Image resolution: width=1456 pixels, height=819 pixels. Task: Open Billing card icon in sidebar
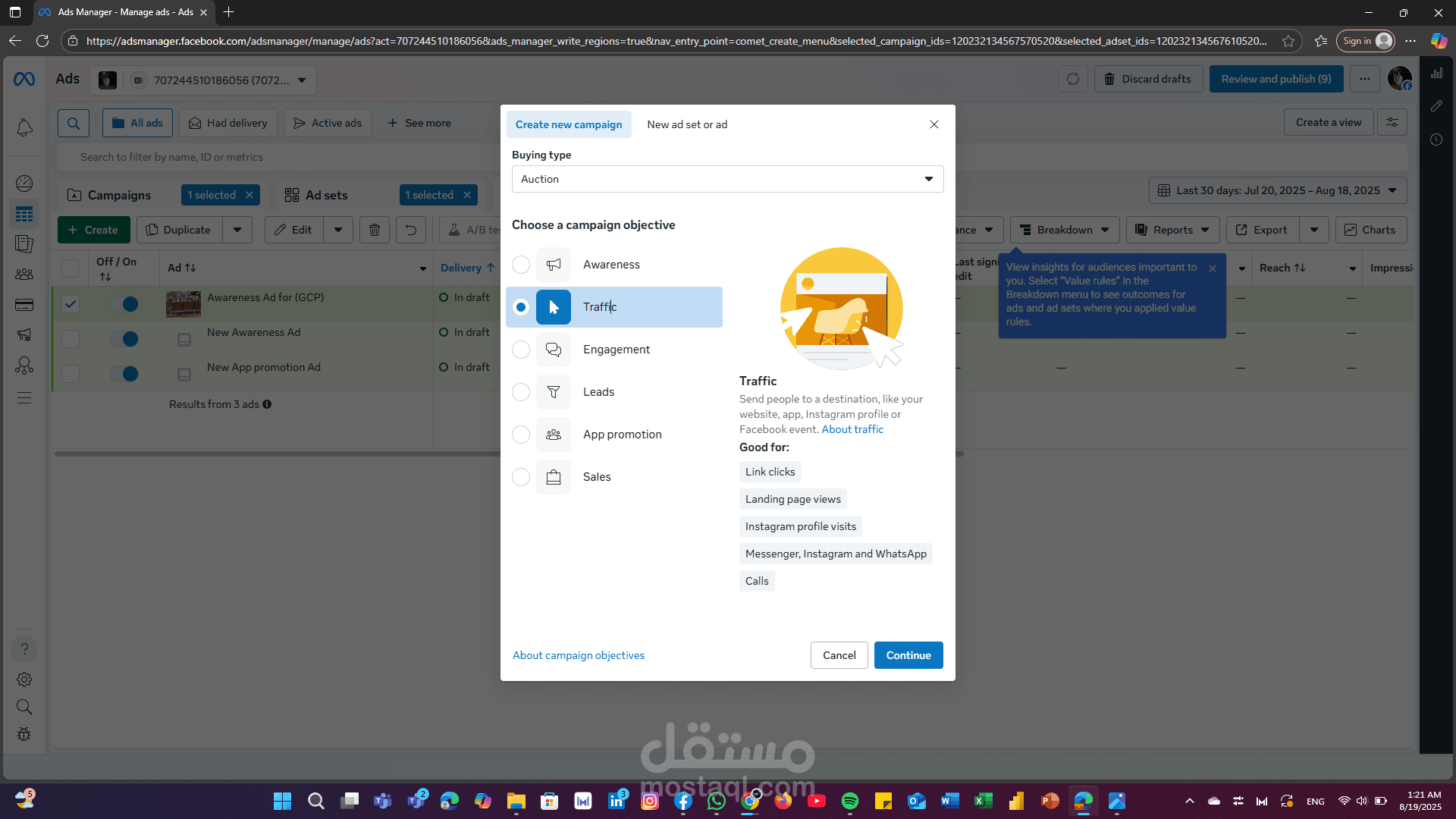(x=24, y=305)
